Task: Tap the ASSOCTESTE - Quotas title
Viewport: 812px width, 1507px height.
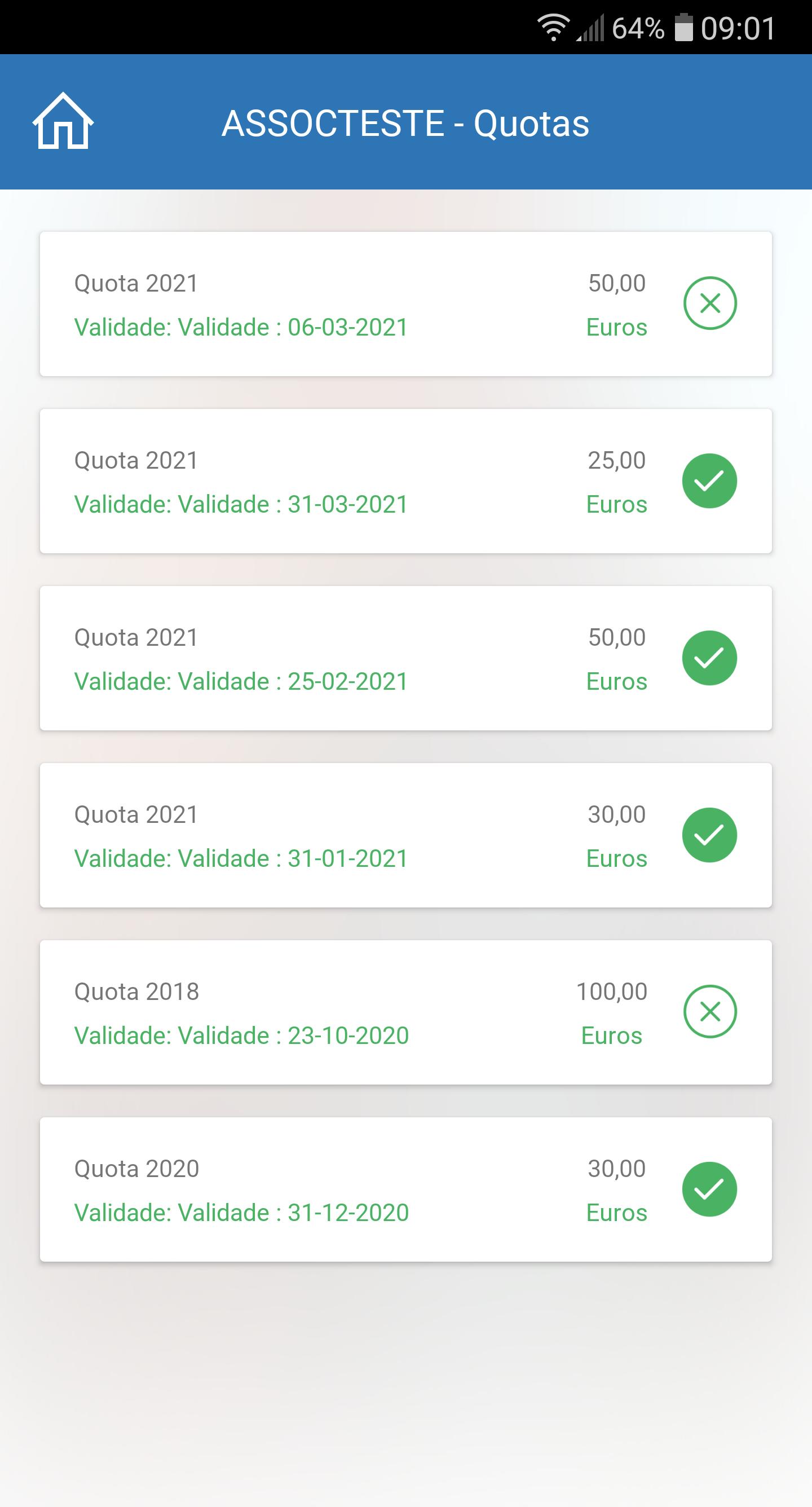Action: pyautogui.click(x=405, y=124)
